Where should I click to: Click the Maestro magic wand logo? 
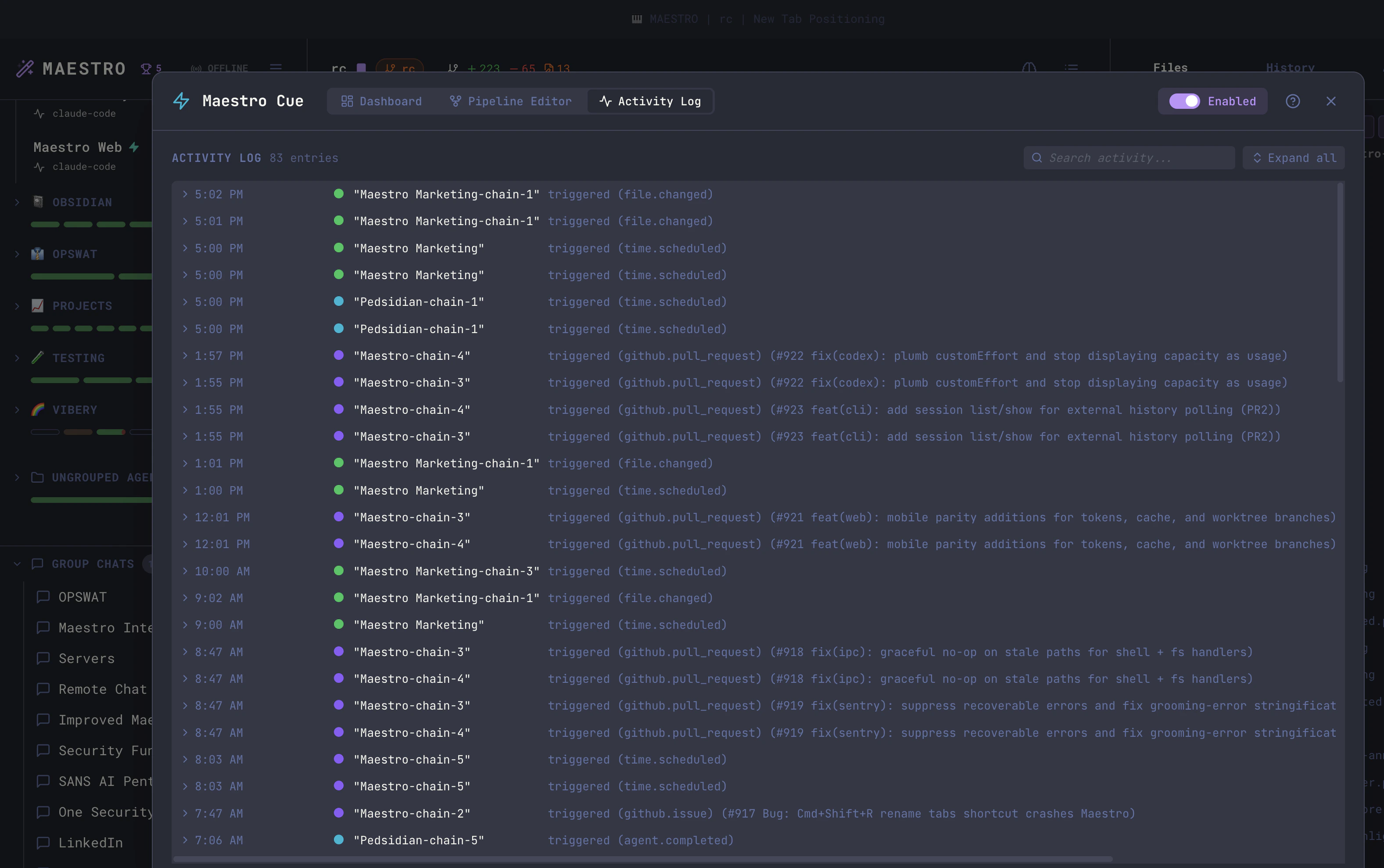[x=25, y=69]
